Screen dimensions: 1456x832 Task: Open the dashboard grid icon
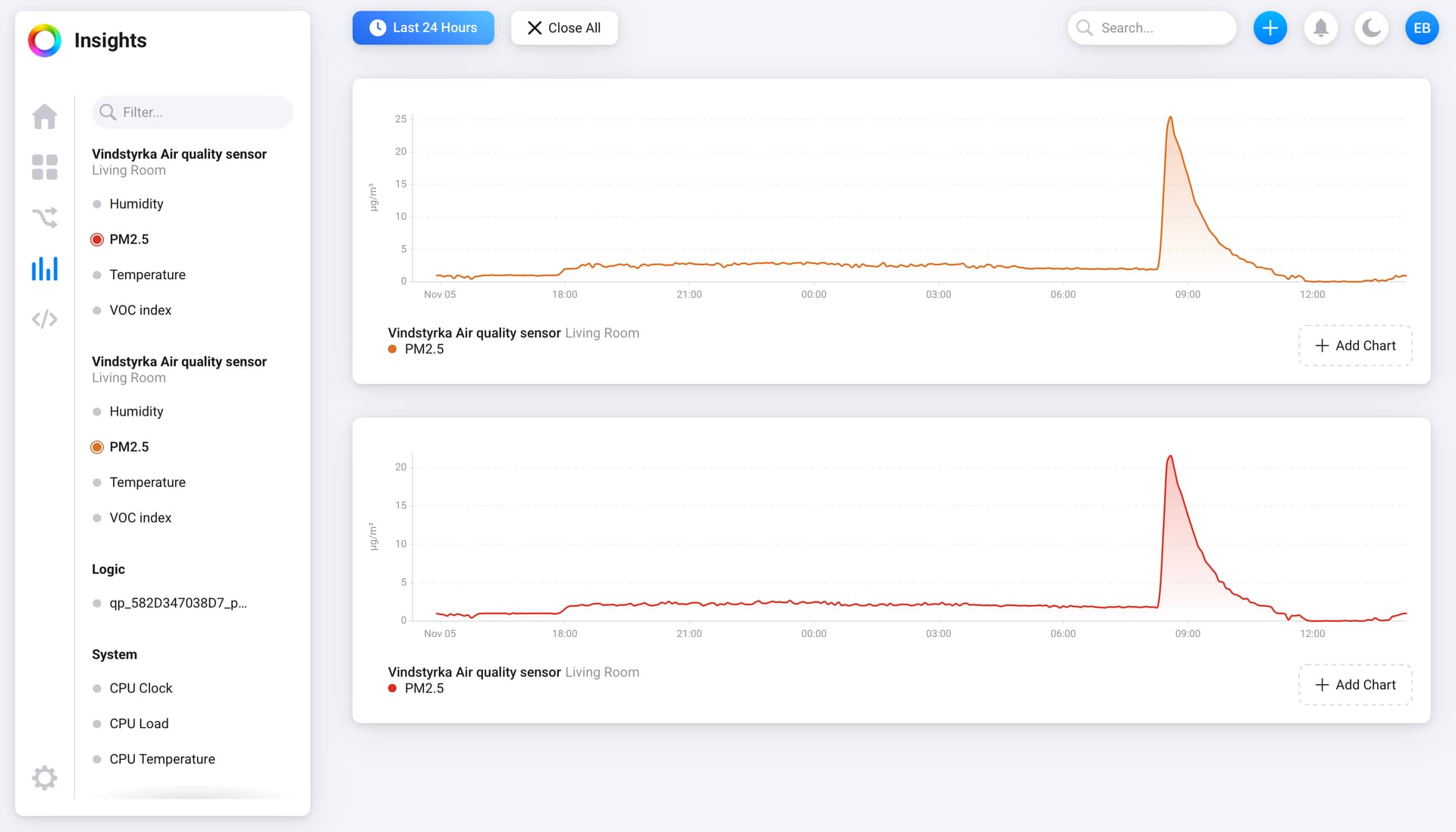tap(45, 167)
